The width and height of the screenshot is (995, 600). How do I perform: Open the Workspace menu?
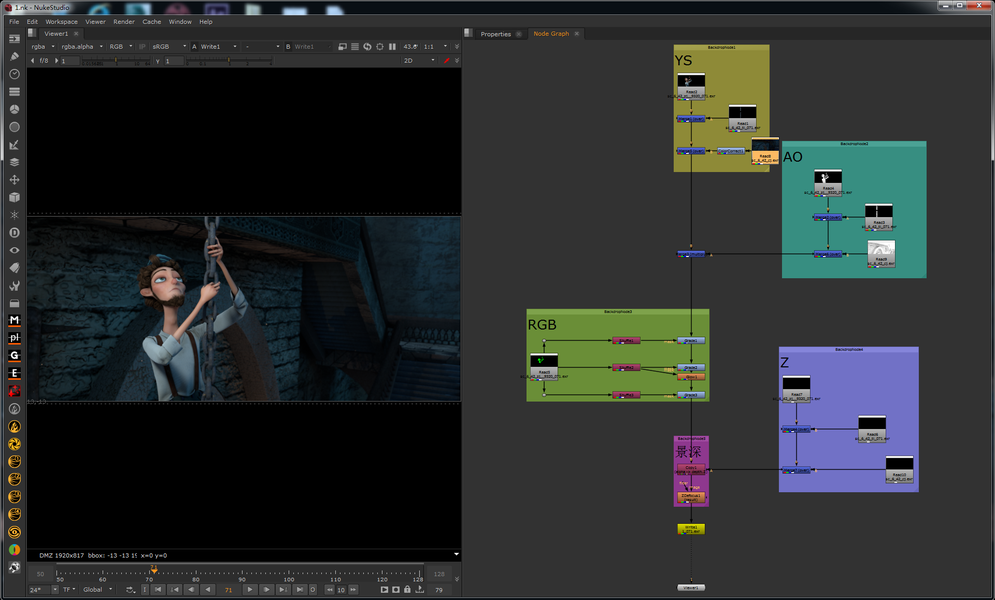pyautogui.click(x=61, y=22)
